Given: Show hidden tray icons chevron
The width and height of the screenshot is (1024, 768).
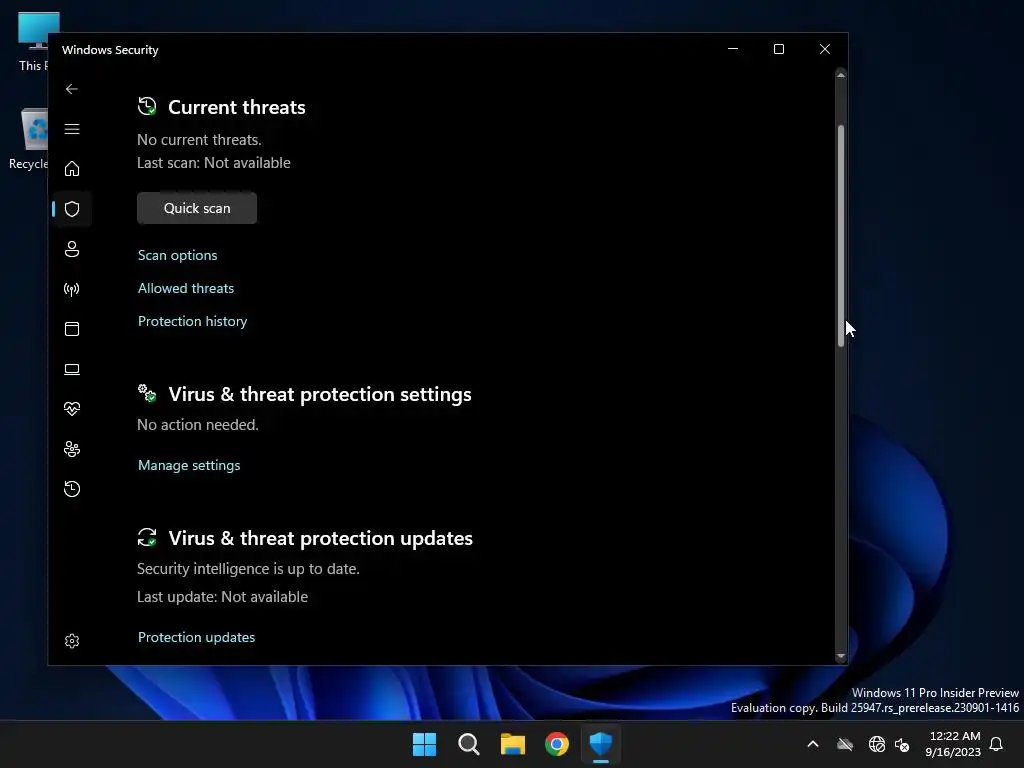Looking at the screenshot, I should 813,744.
